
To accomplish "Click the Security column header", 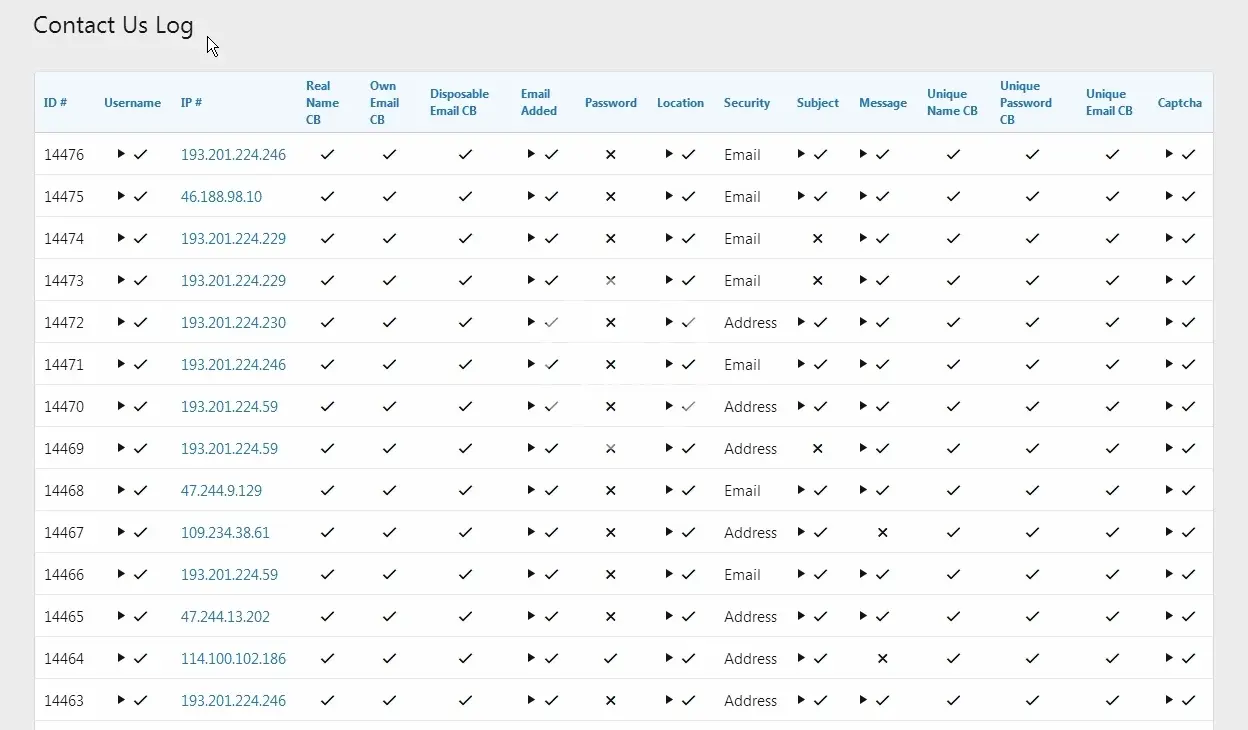I will click(x=746, y=103).
